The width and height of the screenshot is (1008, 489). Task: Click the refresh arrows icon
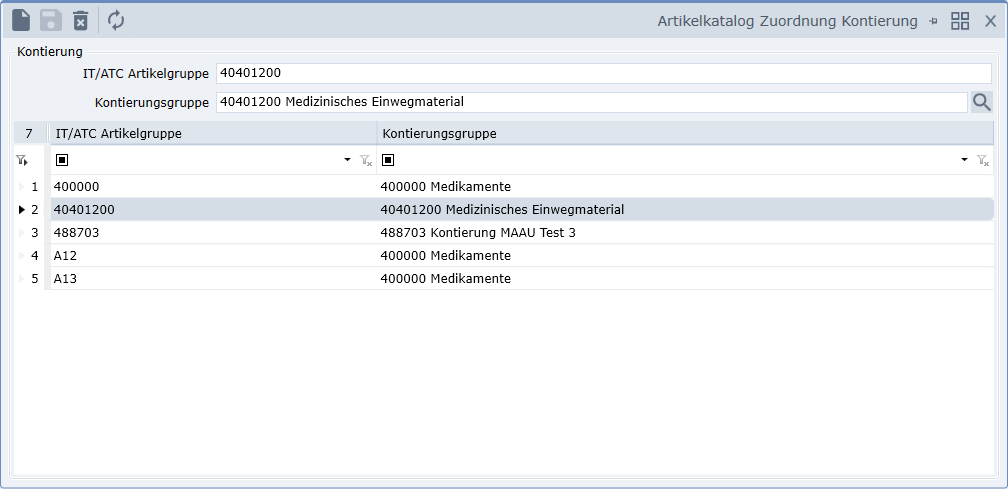click(x=116, y=20)
